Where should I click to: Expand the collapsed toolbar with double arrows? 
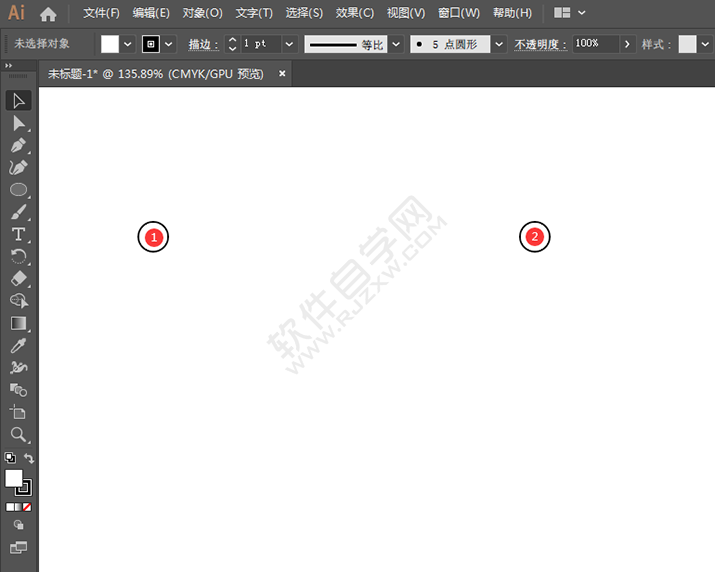coord(8,66)
